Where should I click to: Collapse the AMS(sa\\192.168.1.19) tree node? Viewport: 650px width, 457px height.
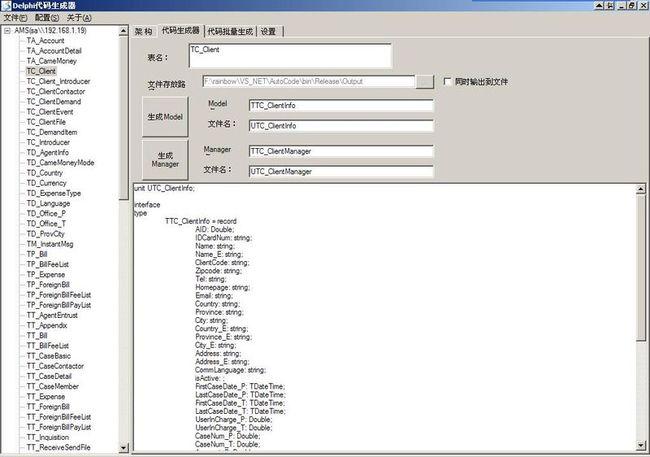7,30
